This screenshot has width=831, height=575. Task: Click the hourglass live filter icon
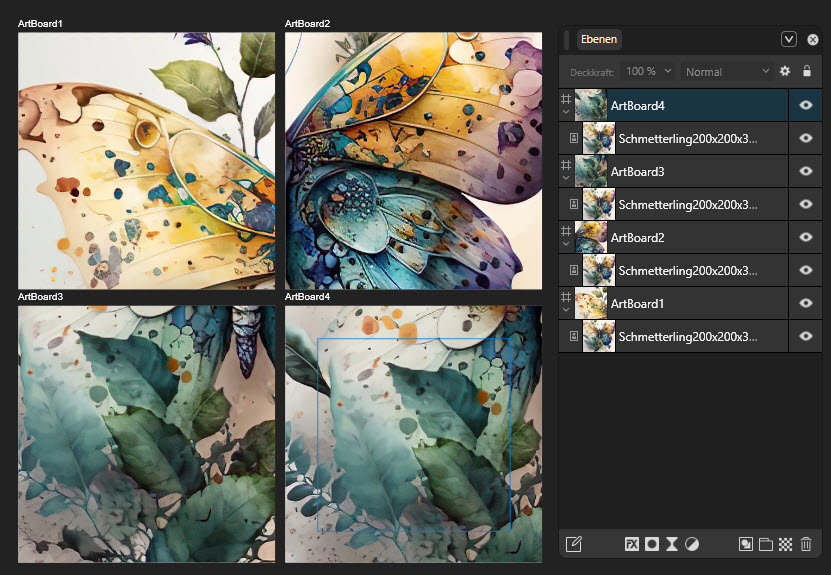point(672,544)
